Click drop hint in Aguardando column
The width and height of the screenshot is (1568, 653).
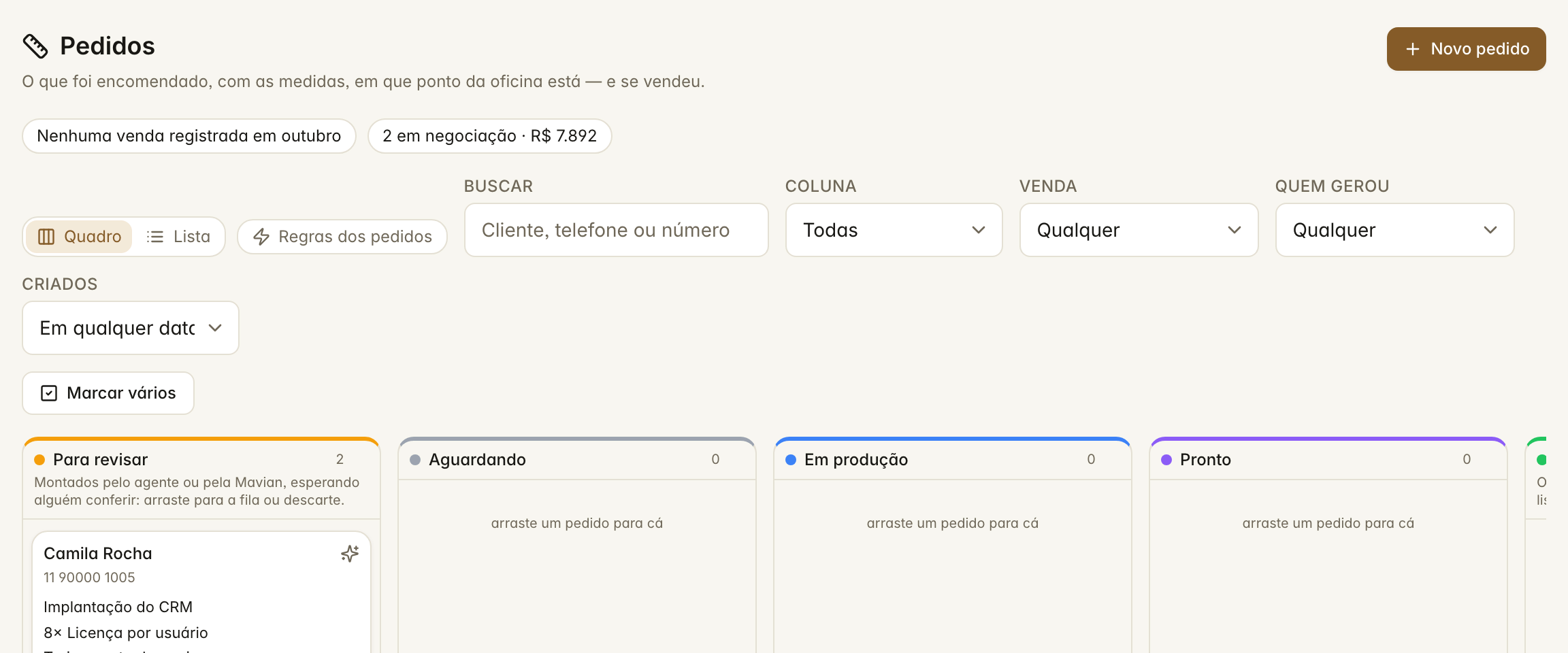[x=577, y=523]
